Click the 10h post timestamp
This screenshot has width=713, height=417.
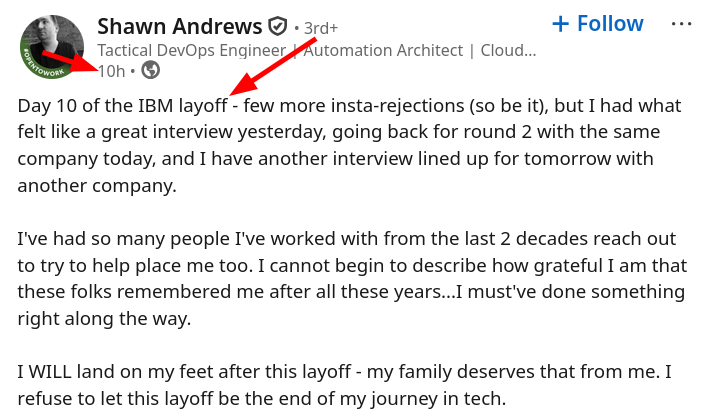click(111, 70)
